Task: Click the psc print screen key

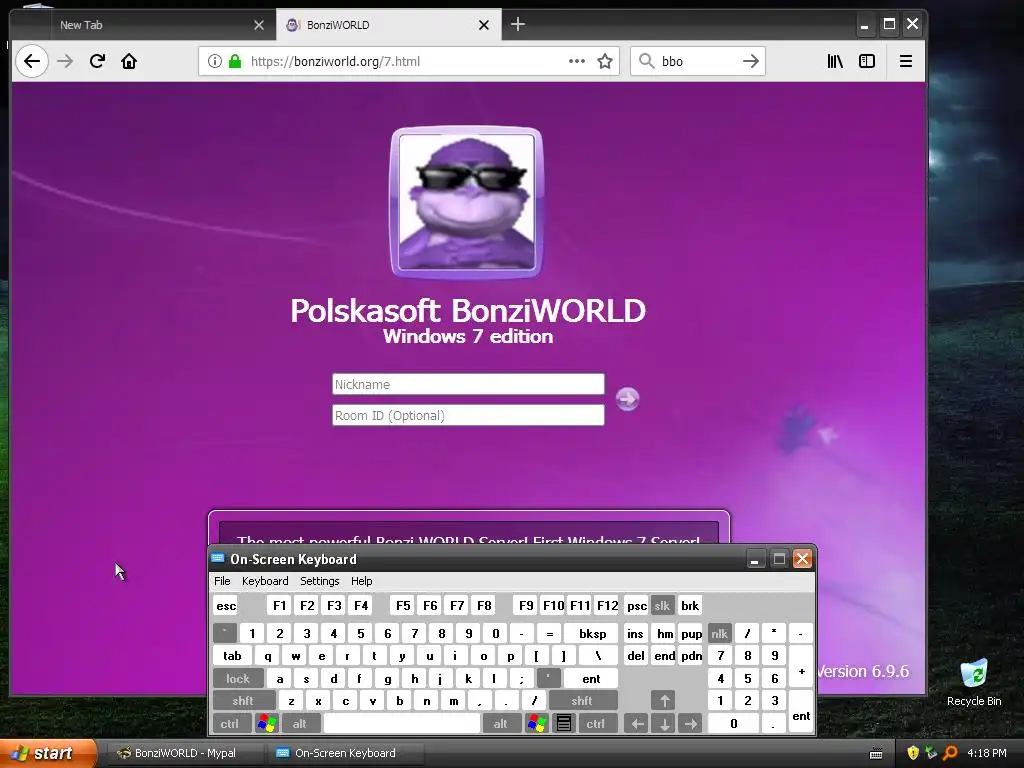Action: 637,605
